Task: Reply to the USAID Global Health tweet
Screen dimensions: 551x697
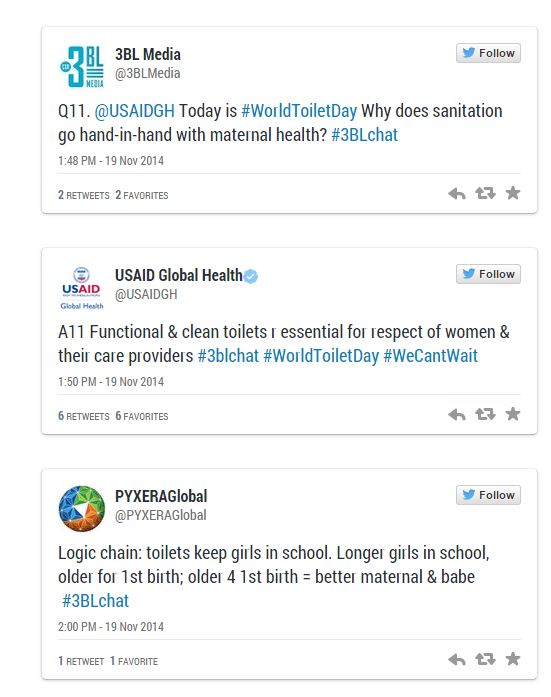Action: [457, 414]
